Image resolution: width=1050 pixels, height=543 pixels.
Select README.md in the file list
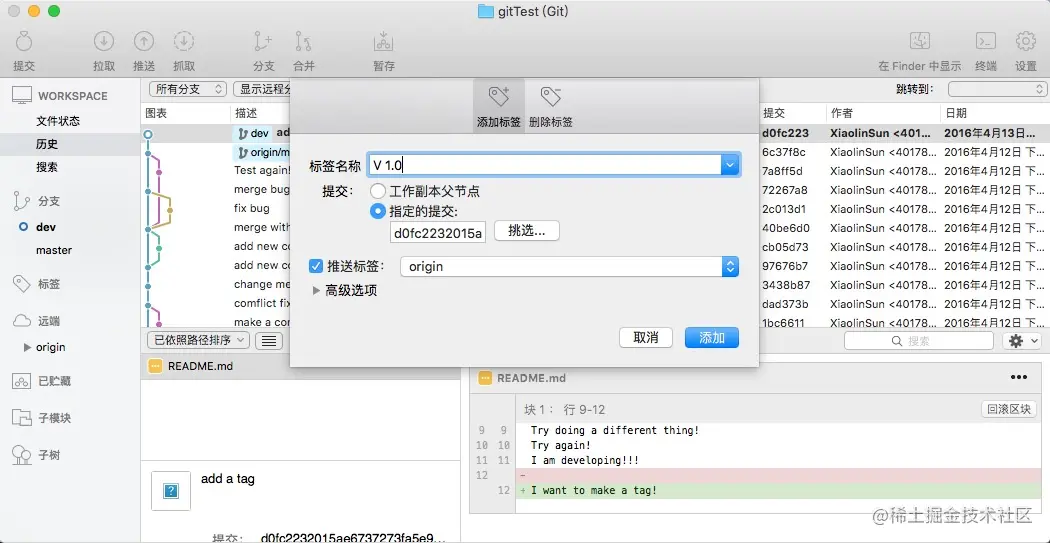pyautogui.click(x=301, y=366)
